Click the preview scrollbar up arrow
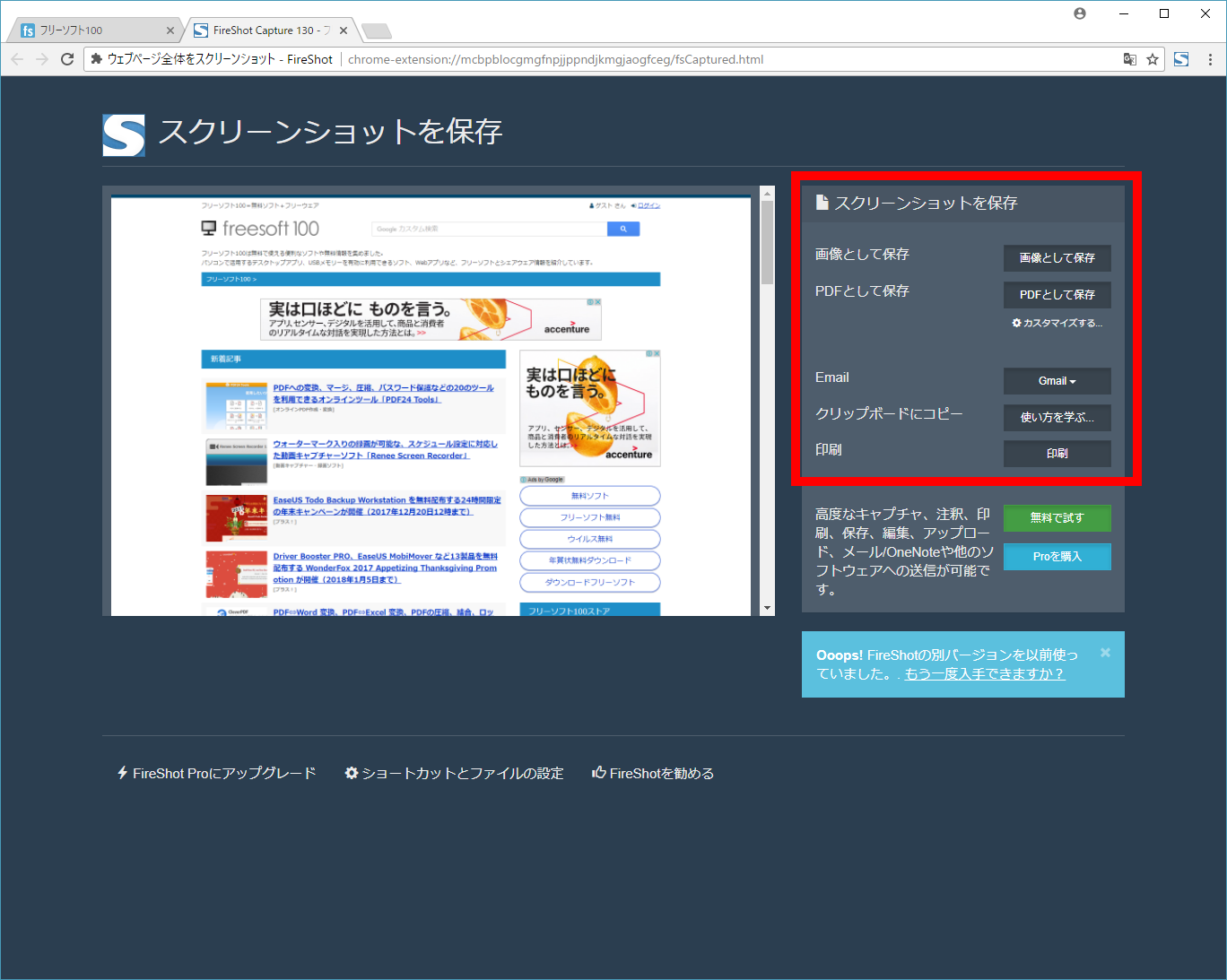This screenshot has width=1227, height=980. tap(767, 193)
